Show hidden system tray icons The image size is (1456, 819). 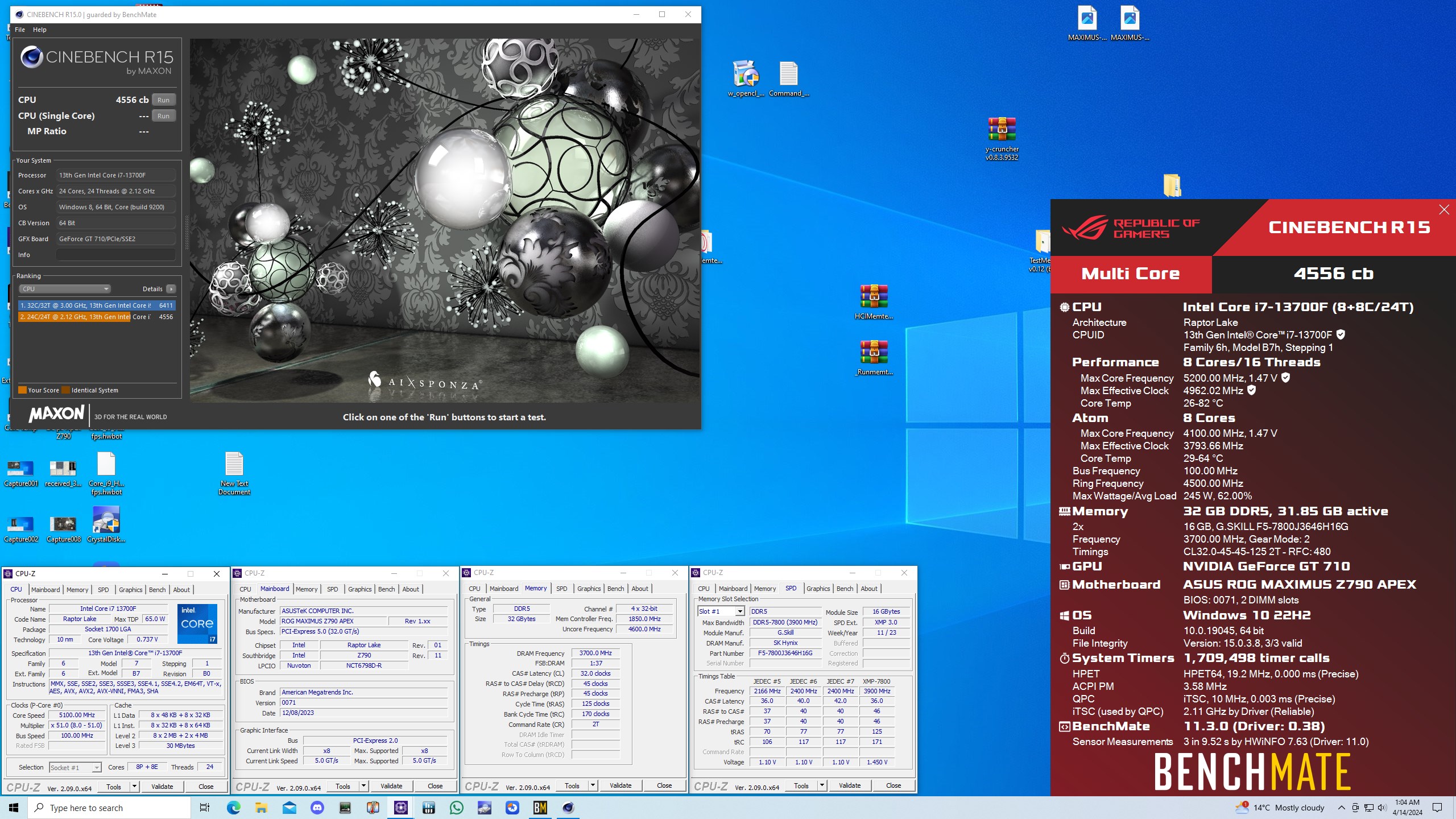pyautogui.click(x=1341, y=808)
